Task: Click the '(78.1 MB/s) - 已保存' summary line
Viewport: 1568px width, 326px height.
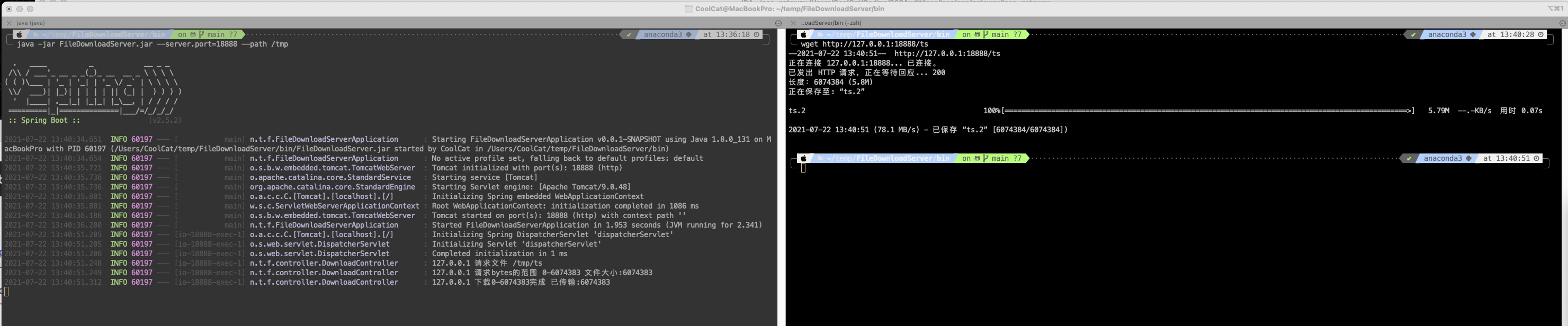Action: pyautogui.click(x=928, y=130)
